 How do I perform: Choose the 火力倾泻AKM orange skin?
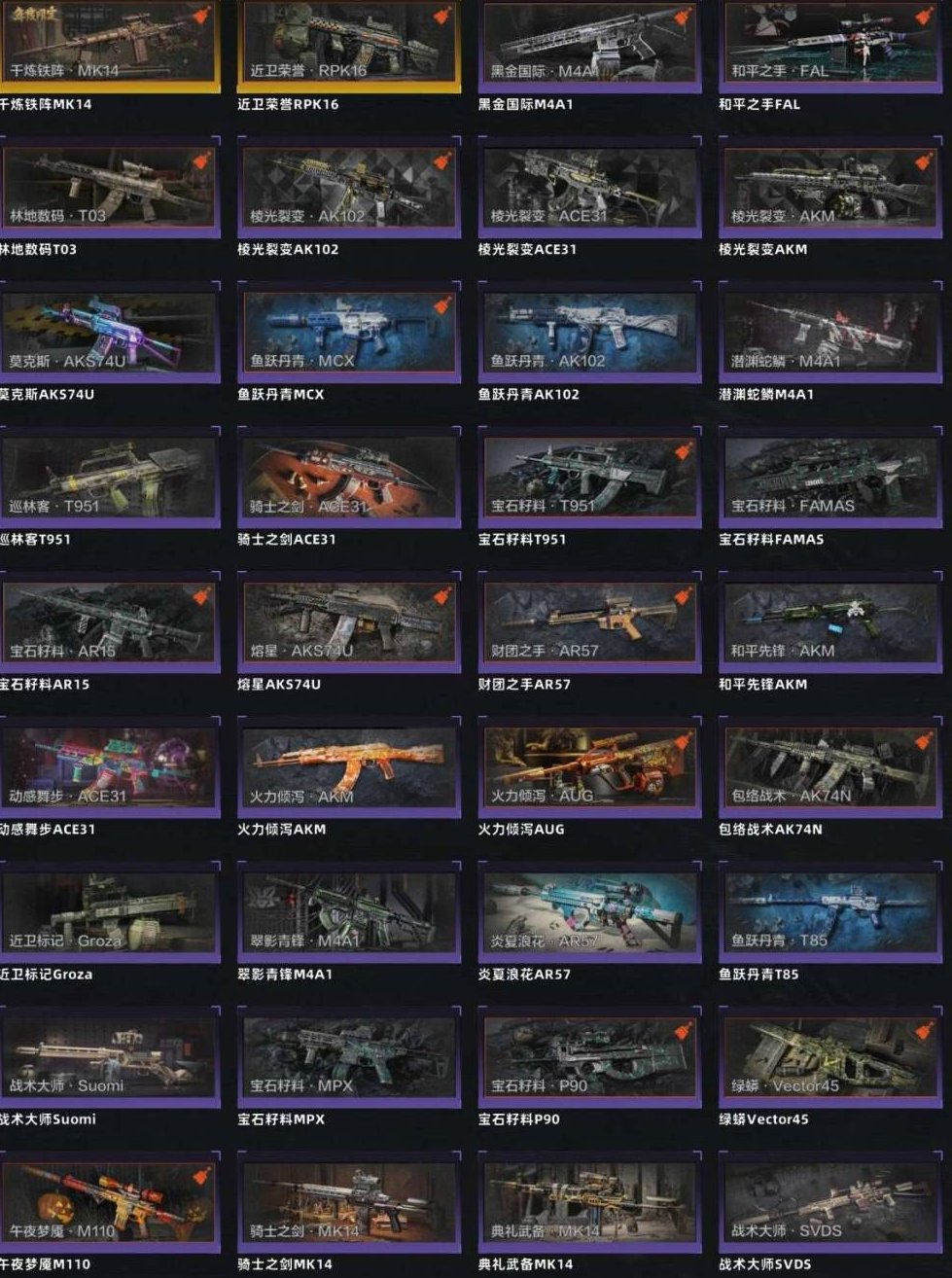click(349, 767)
